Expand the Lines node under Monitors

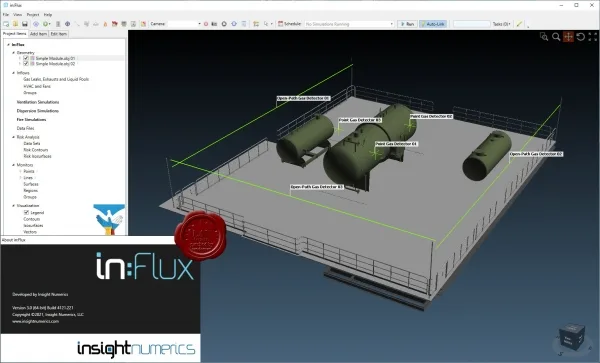click(x=20, y=178)
